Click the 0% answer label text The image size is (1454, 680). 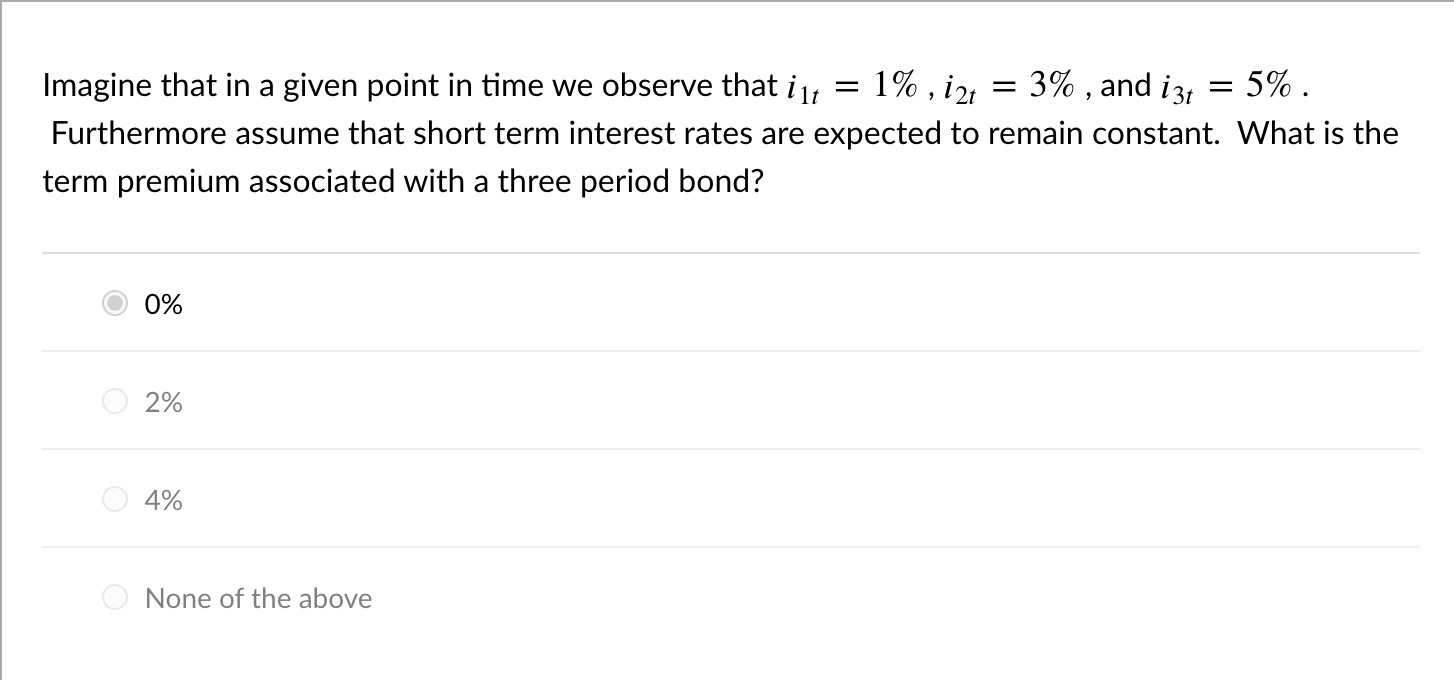tap(163, 304)
